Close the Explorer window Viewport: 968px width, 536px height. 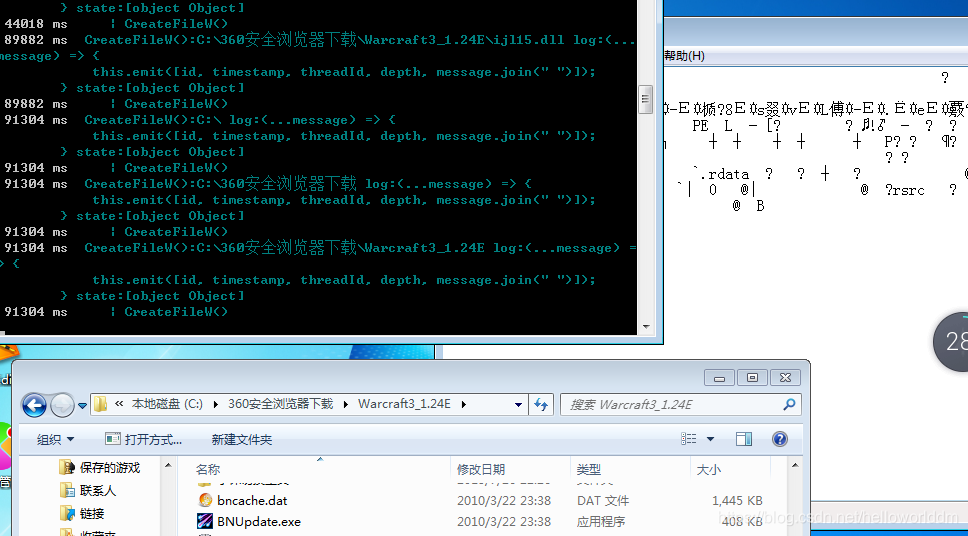click(x=785, y=377)
